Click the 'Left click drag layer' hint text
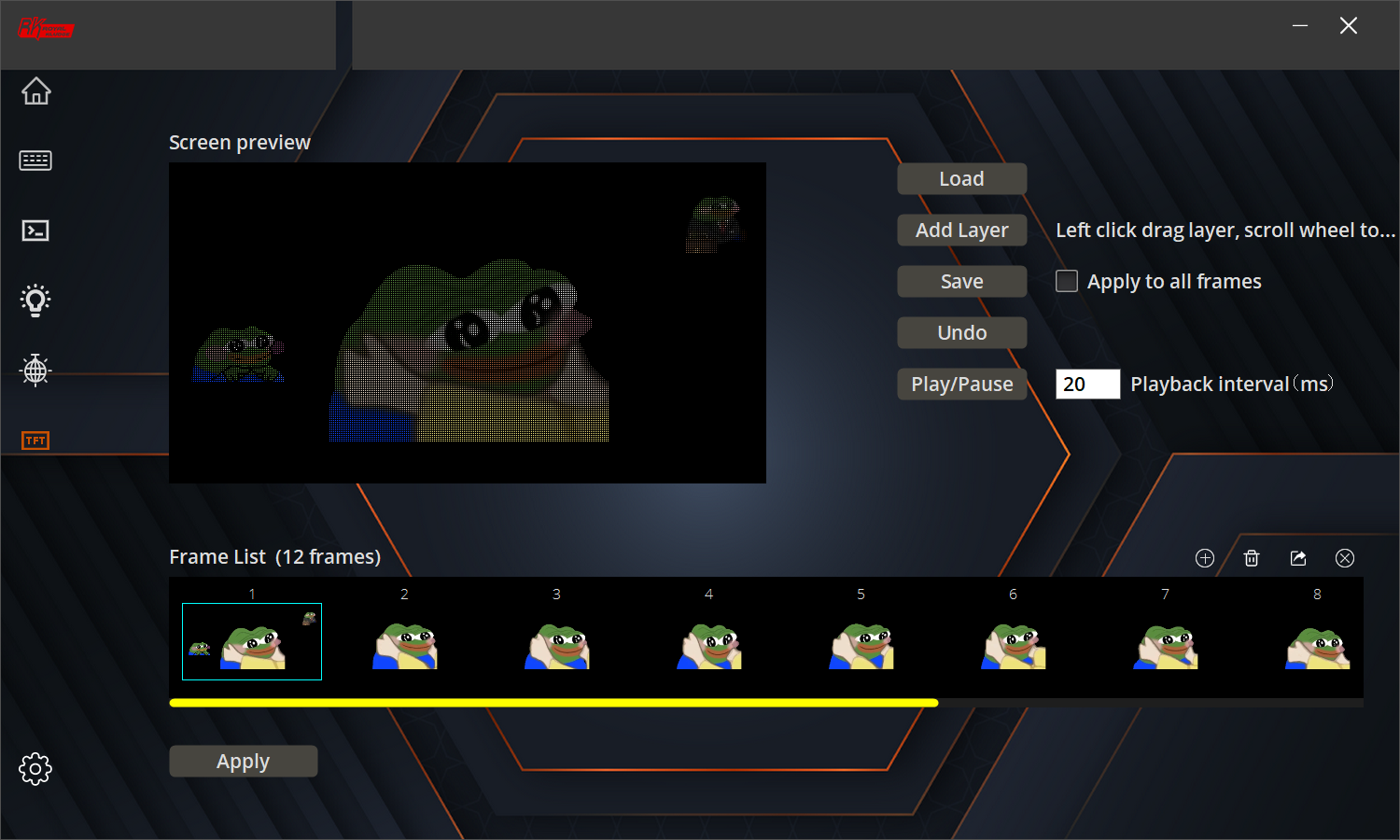The width and height of the screenshot is (1400, 840). (x=1225, y=231)
